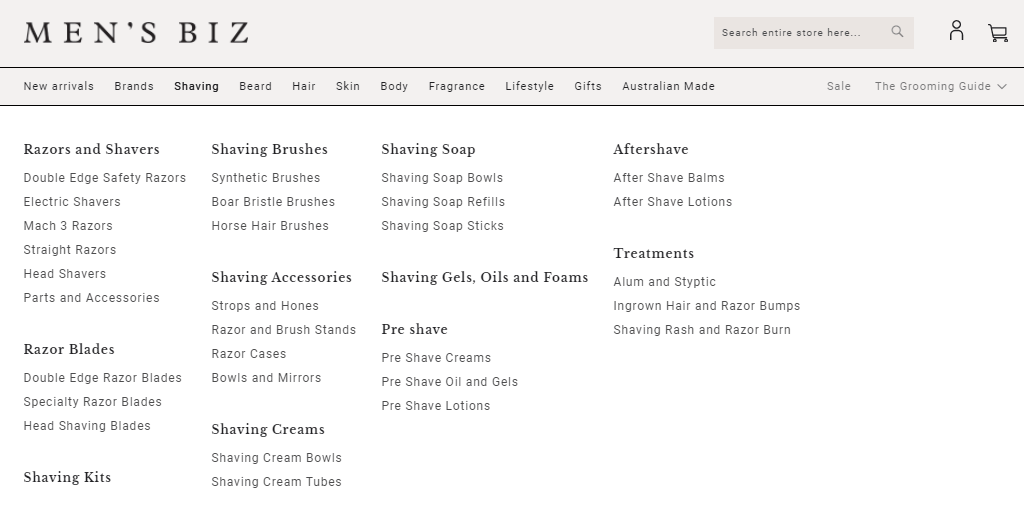Browse Shaving Cream Bowls
This screenshot has height=508, width=1024.
click(276, 458)
